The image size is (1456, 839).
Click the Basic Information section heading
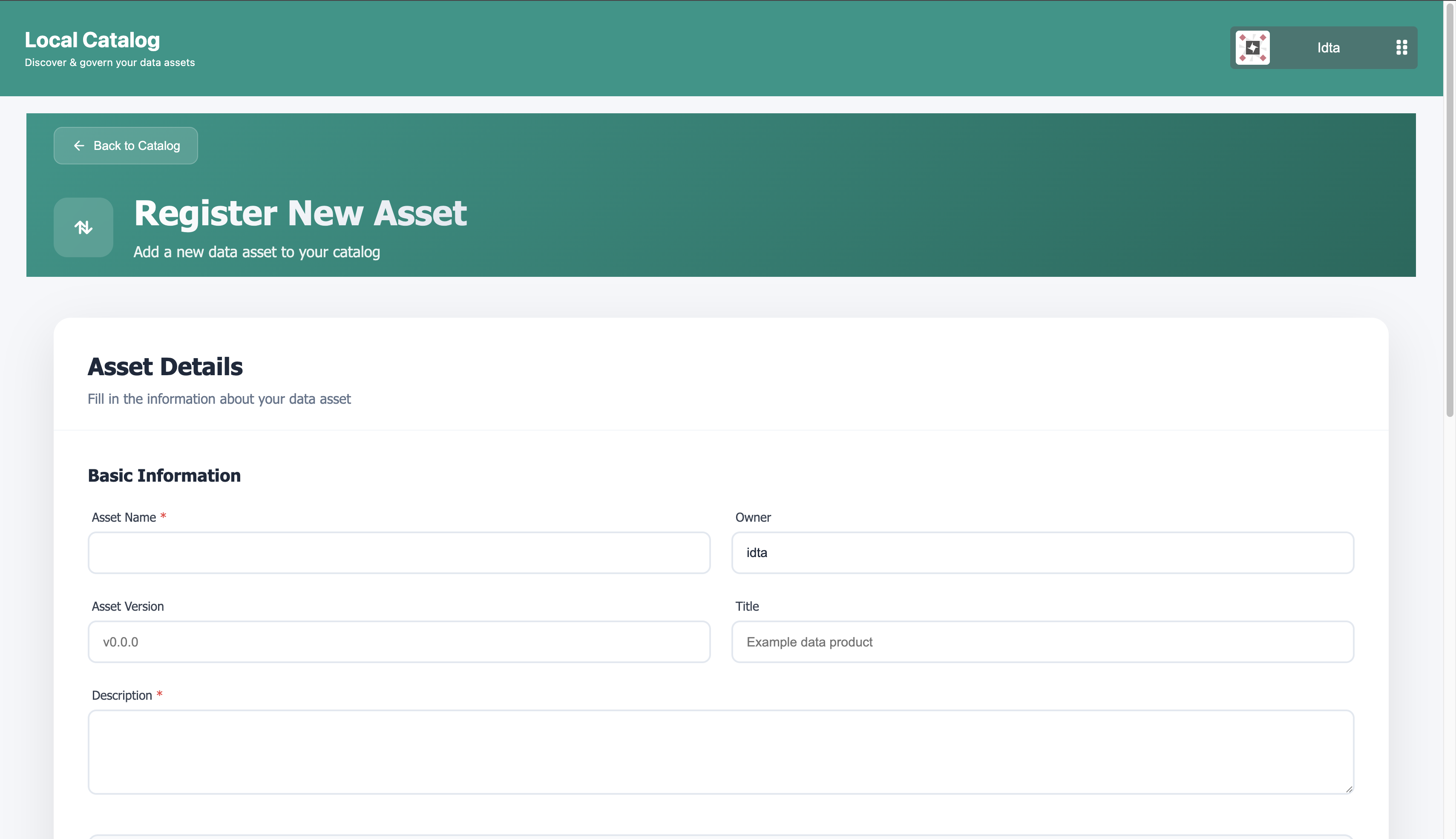tap(164, 475)
